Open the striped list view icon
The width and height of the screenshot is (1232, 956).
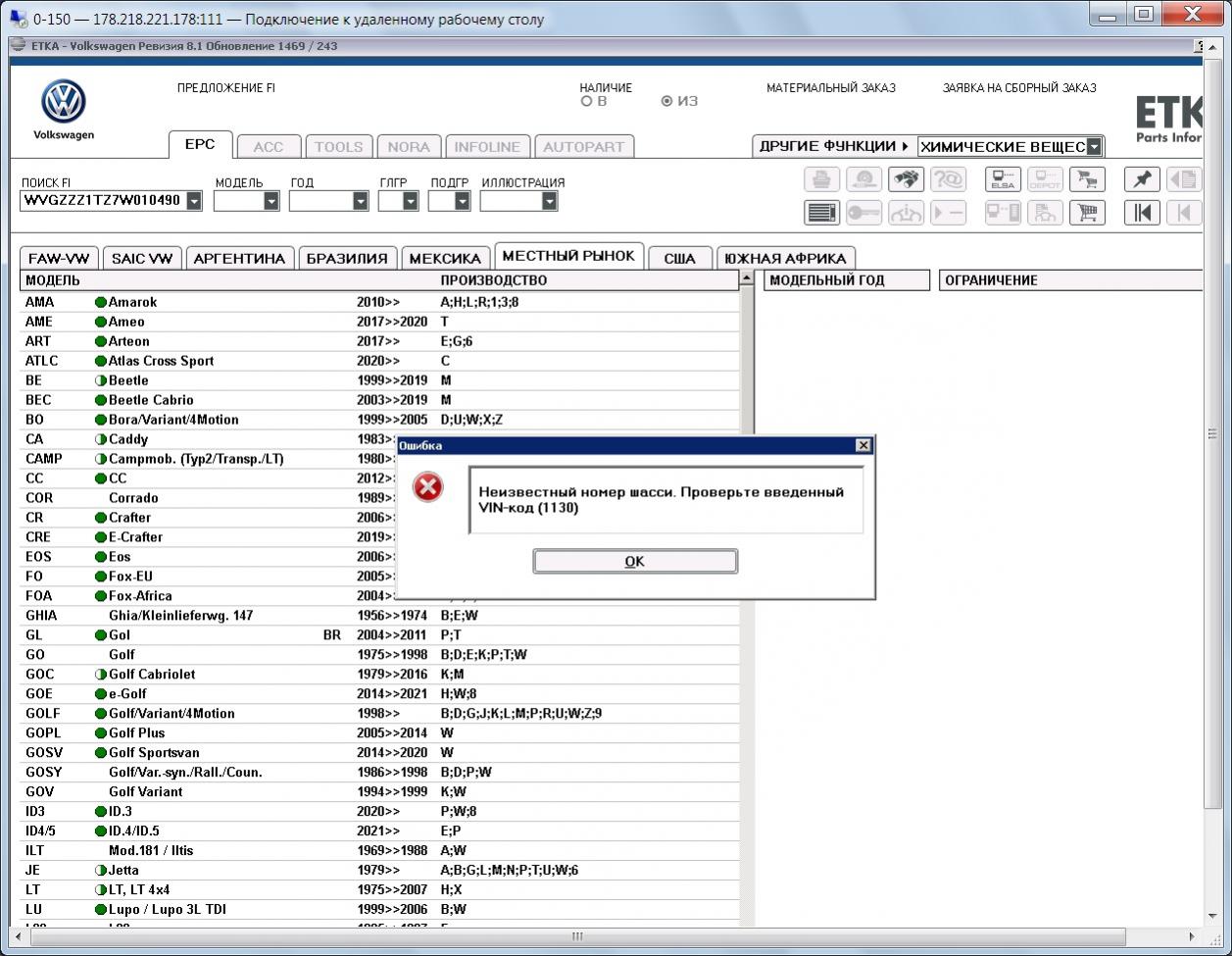click(x=822, y=212)
